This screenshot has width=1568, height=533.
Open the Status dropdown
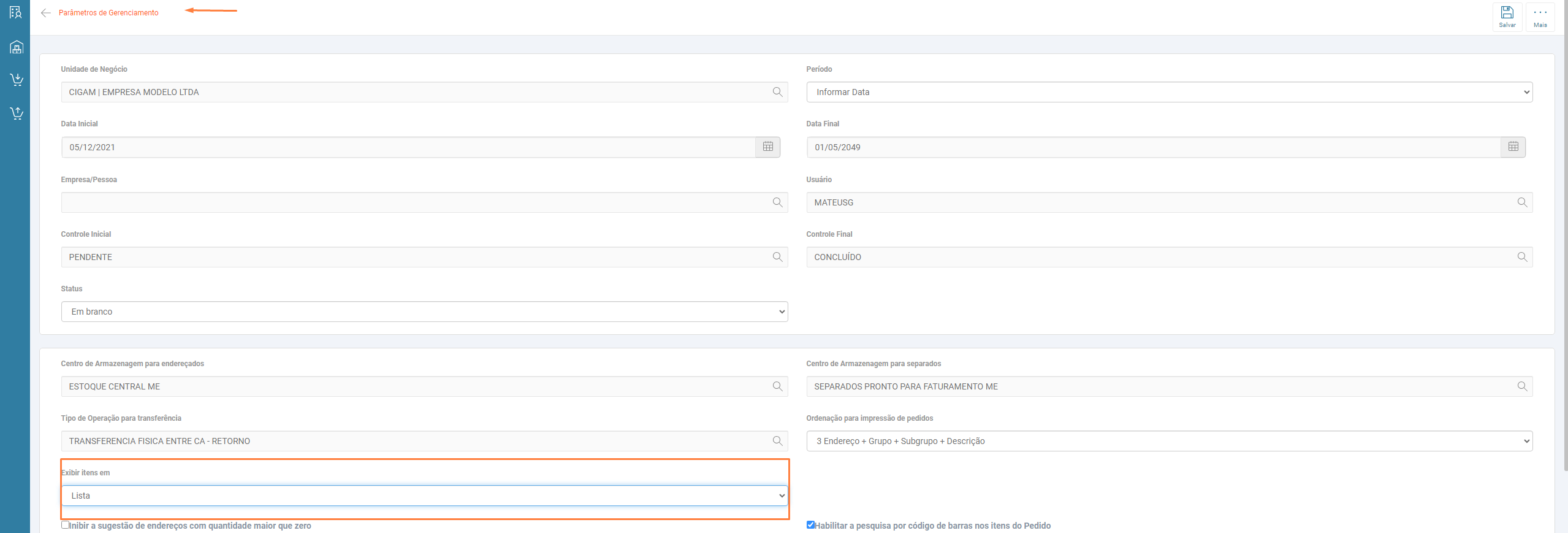pos(424,312)
